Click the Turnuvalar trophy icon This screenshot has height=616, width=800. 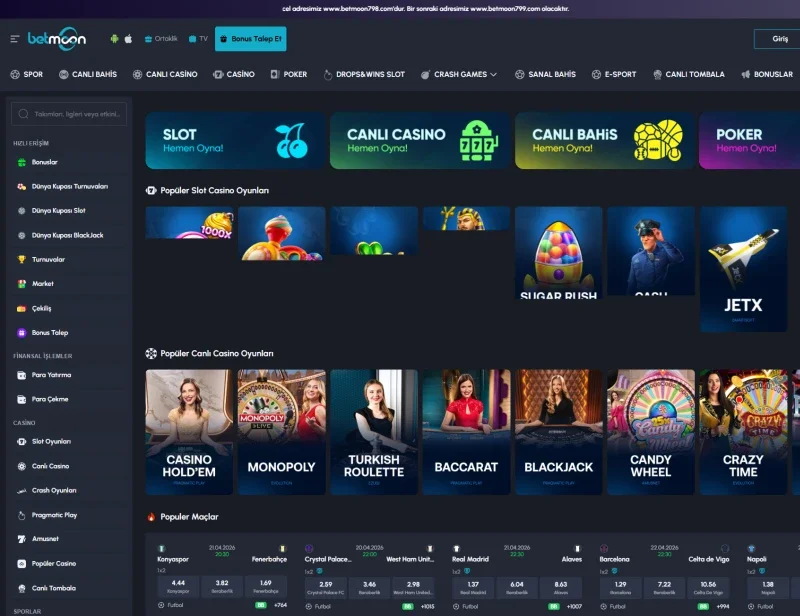(x=21, y=259)
